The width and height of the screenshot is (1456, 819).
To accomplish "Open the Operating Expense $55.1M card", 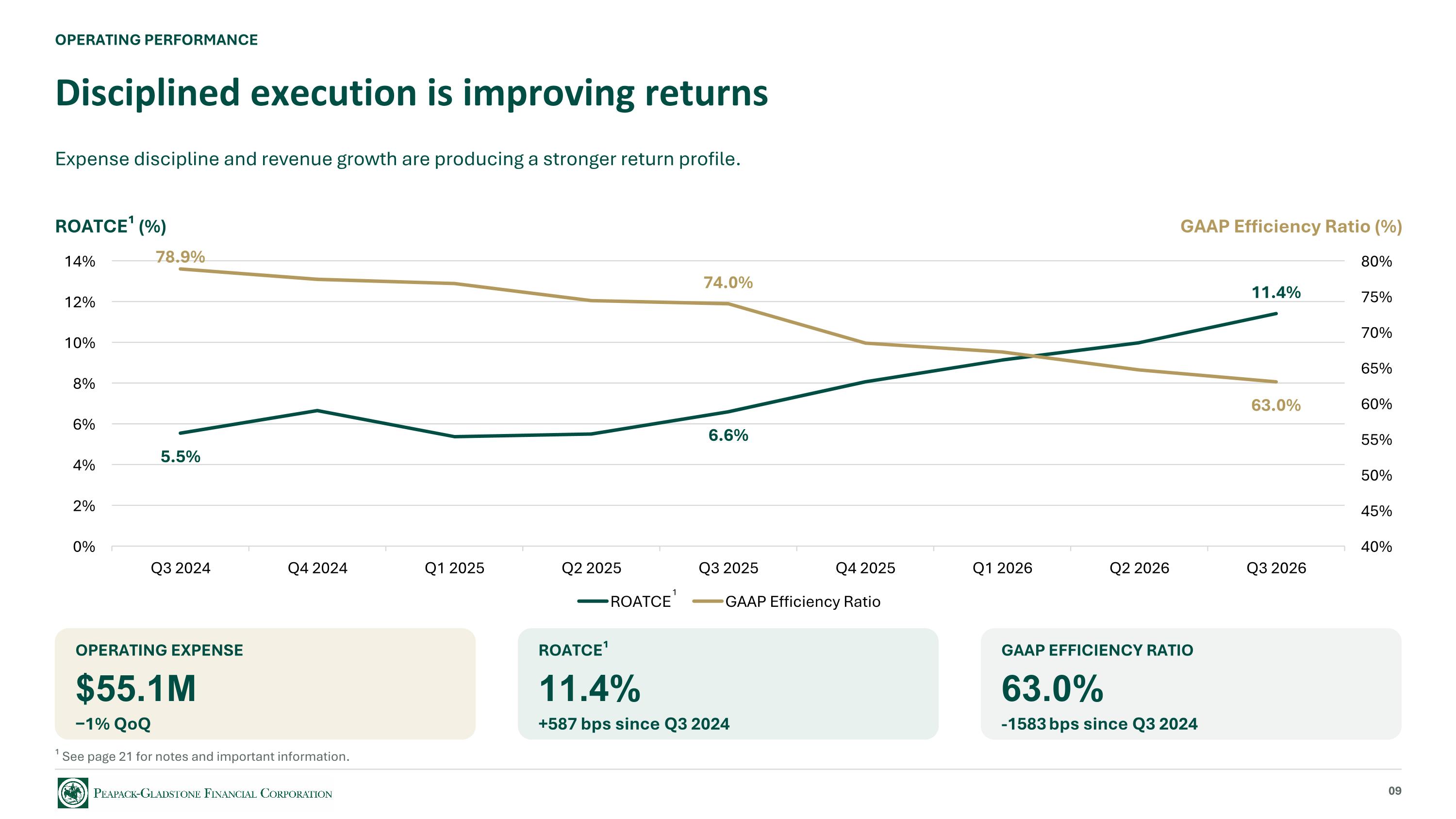I will [265, 684].
